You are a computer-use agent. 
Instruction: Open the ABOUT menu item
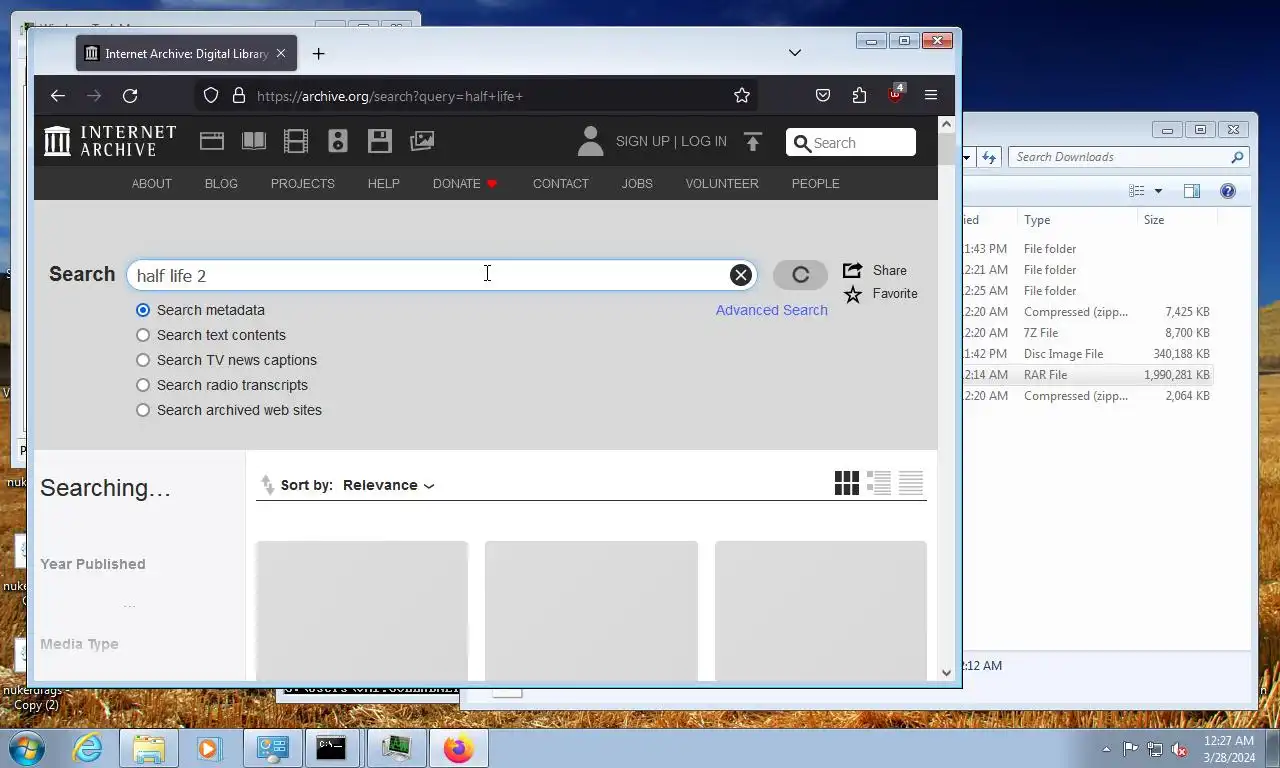152,184
